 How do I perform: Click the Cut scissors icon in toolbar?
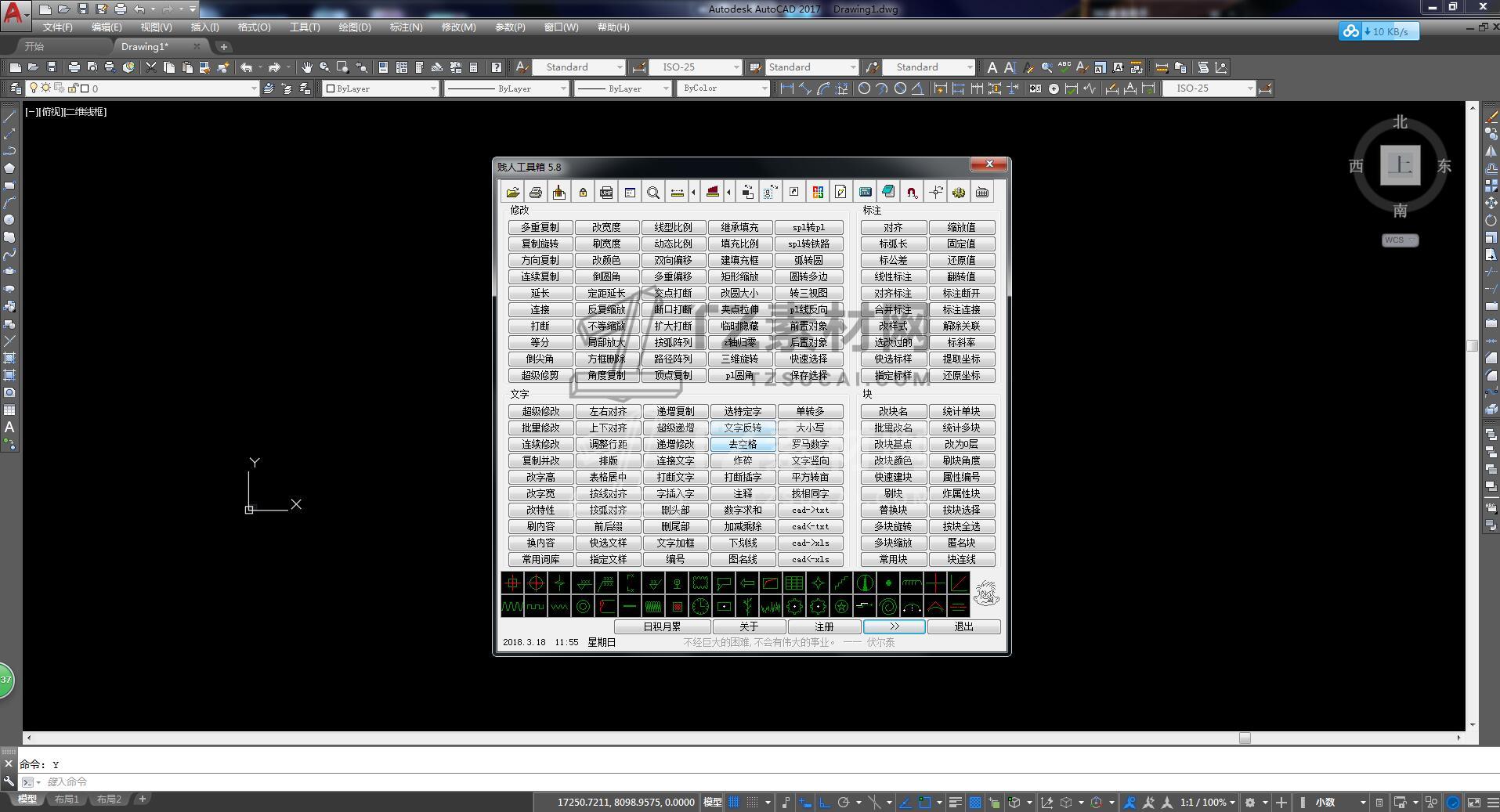coord(151,67)
